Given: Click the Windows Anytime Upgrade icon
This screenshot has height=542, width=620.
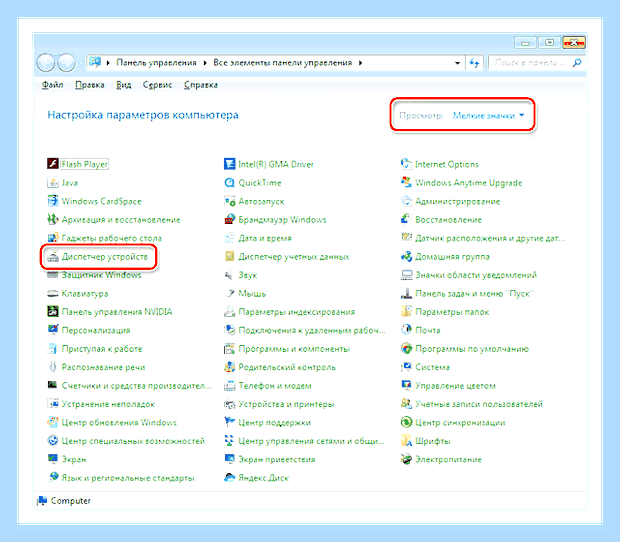Looking at the screenshot, I should [406, 182].
